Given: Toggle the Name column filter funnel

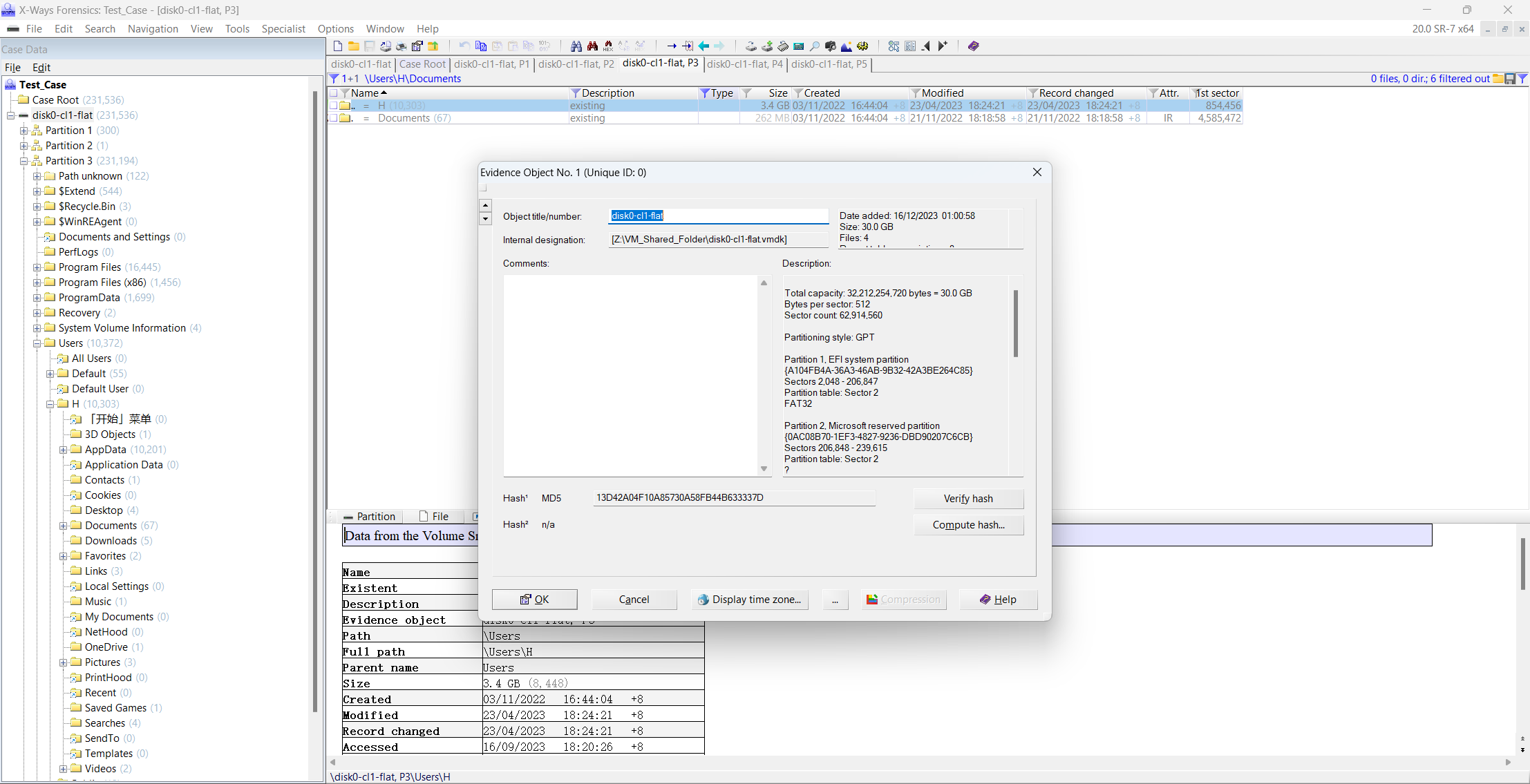Looking at the screenshot, I should [x=345, y=93].
